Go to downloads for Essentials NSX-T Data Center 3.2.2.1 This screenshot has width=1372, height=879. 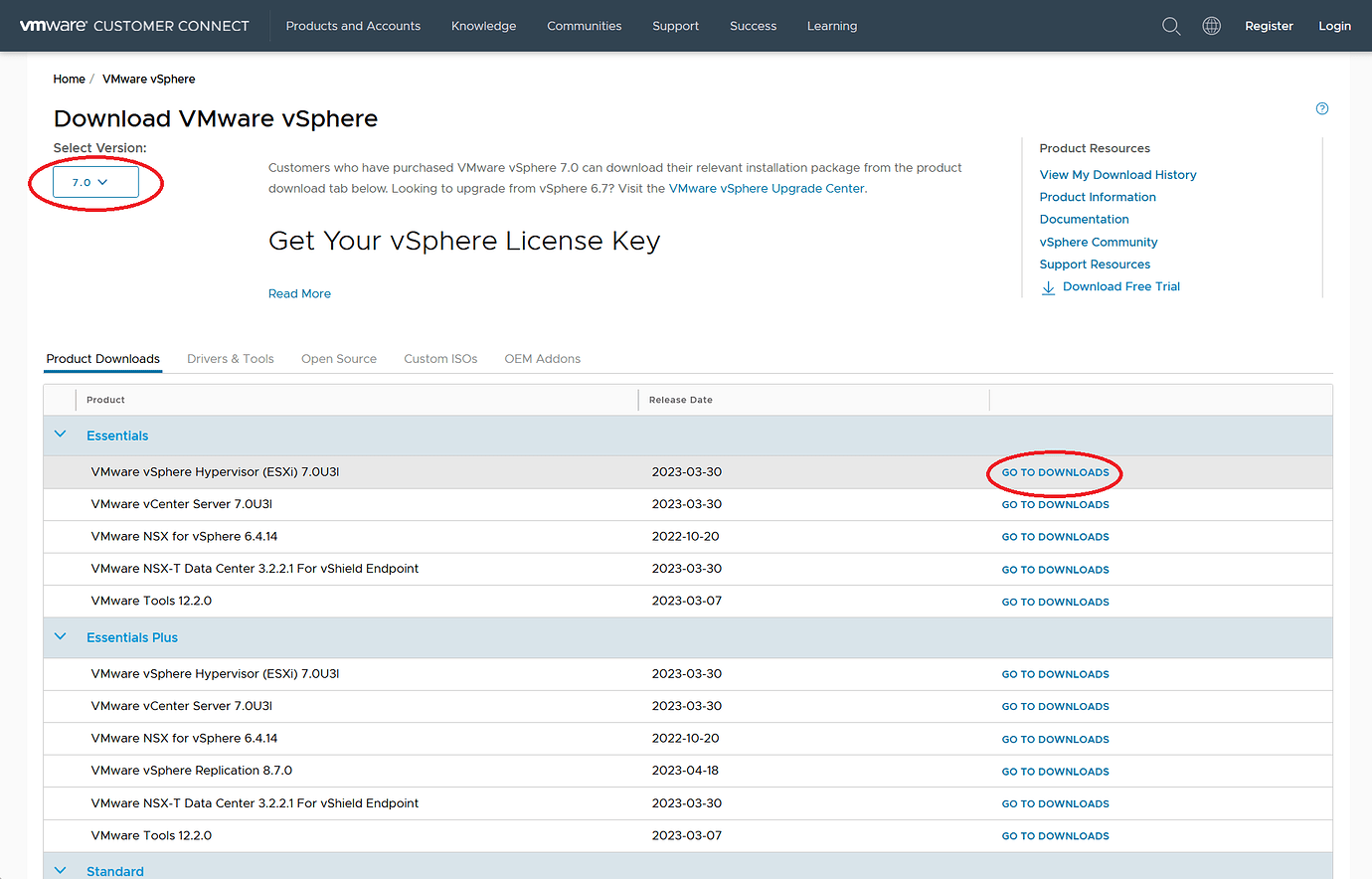tap(1055, 570)
